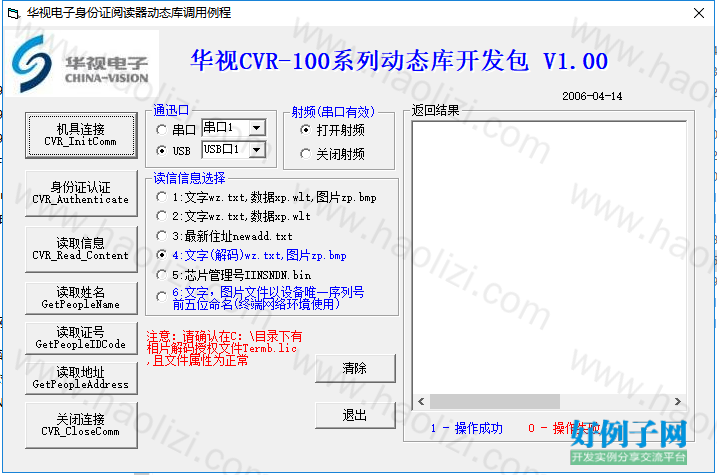Click the 读取地址 GetPeopleAddress button

[81, 378]
